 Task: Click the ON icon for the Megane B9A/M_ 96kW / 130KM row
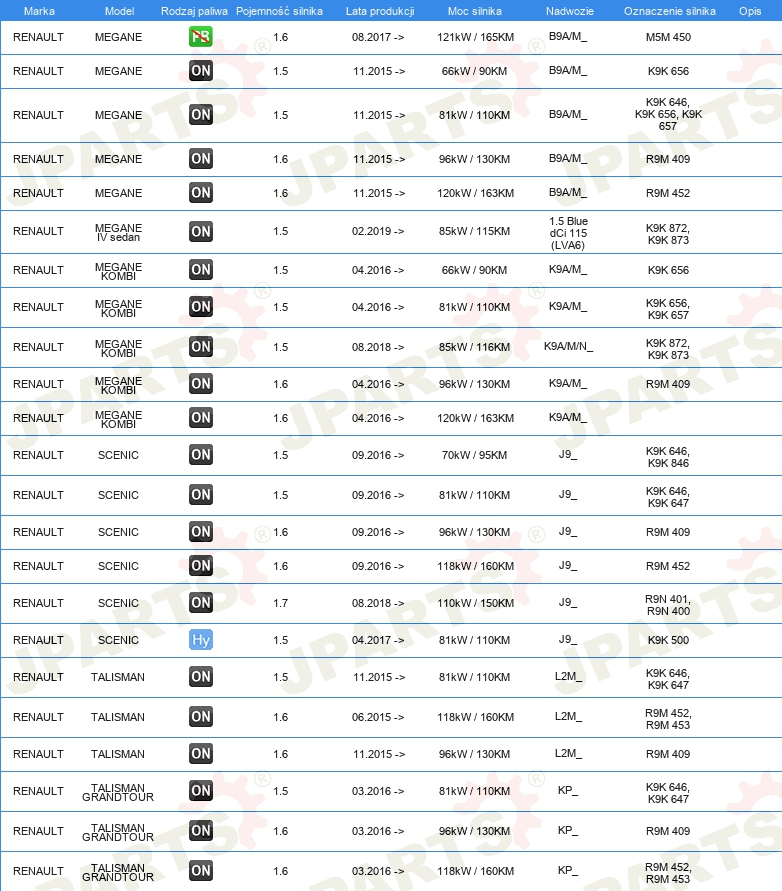201,159
